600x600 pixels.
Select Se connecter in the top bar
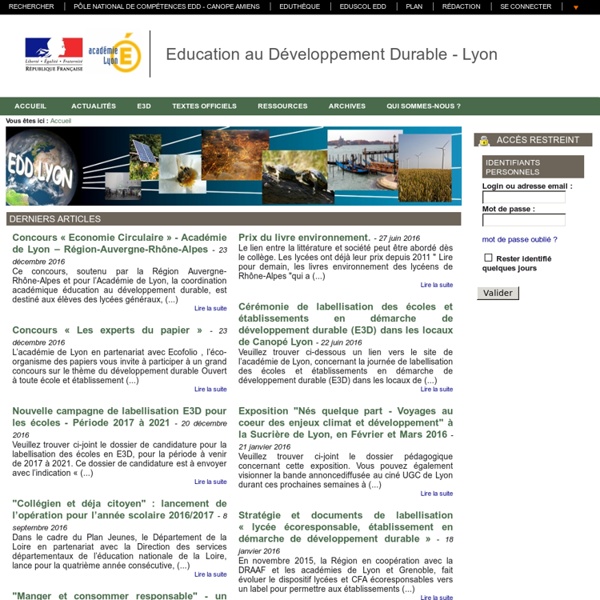pos(526,7)
